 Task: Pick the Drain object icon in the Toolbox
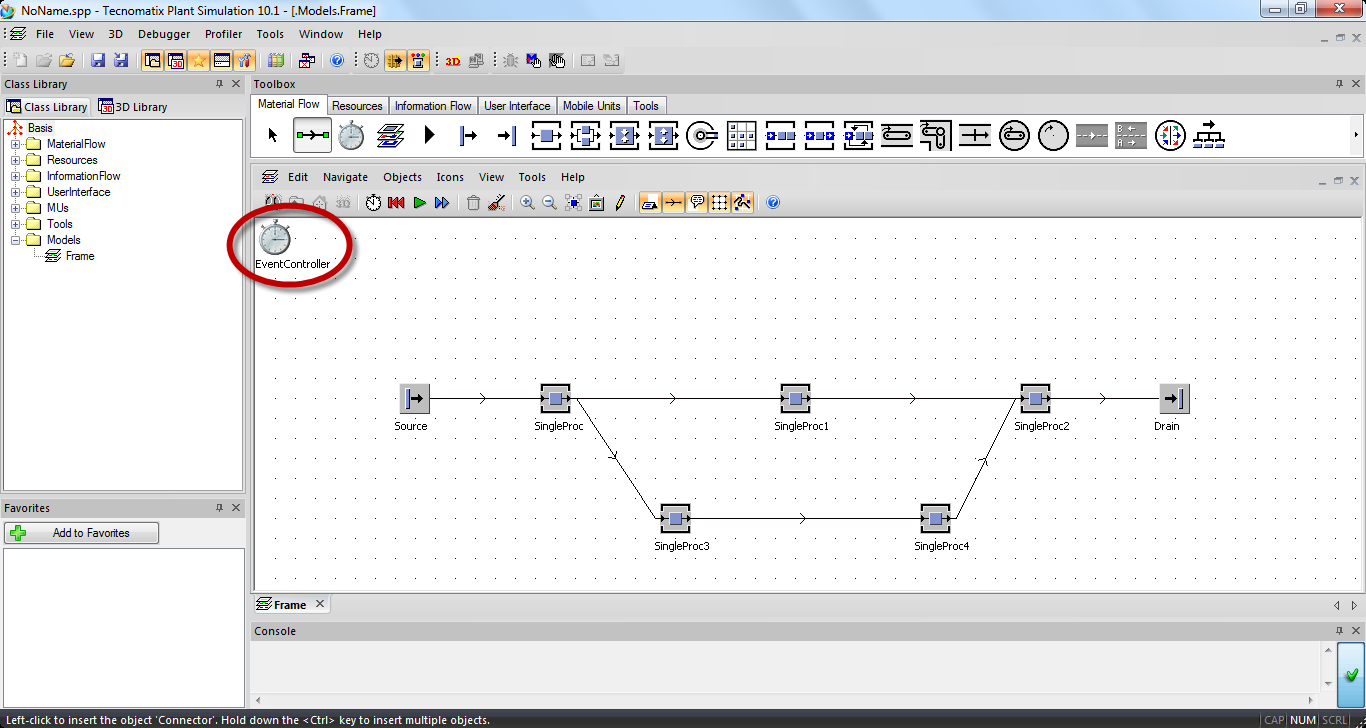point(507,135)
